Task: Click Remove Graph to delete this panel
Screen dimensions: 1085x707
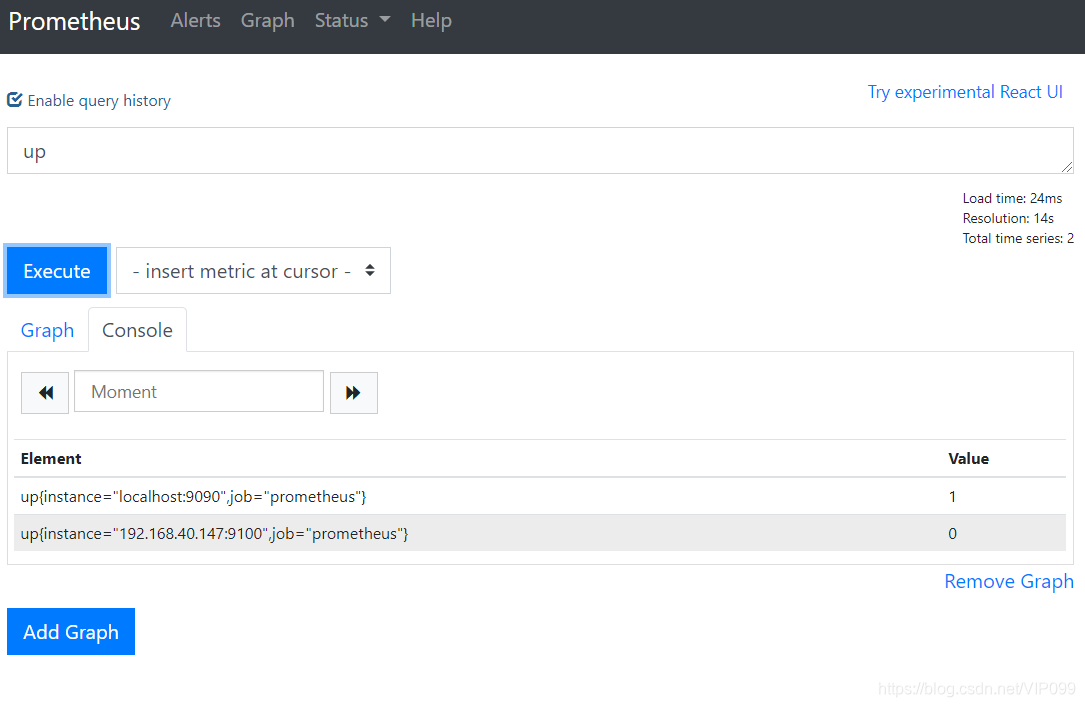Action: click(1009, 581)
